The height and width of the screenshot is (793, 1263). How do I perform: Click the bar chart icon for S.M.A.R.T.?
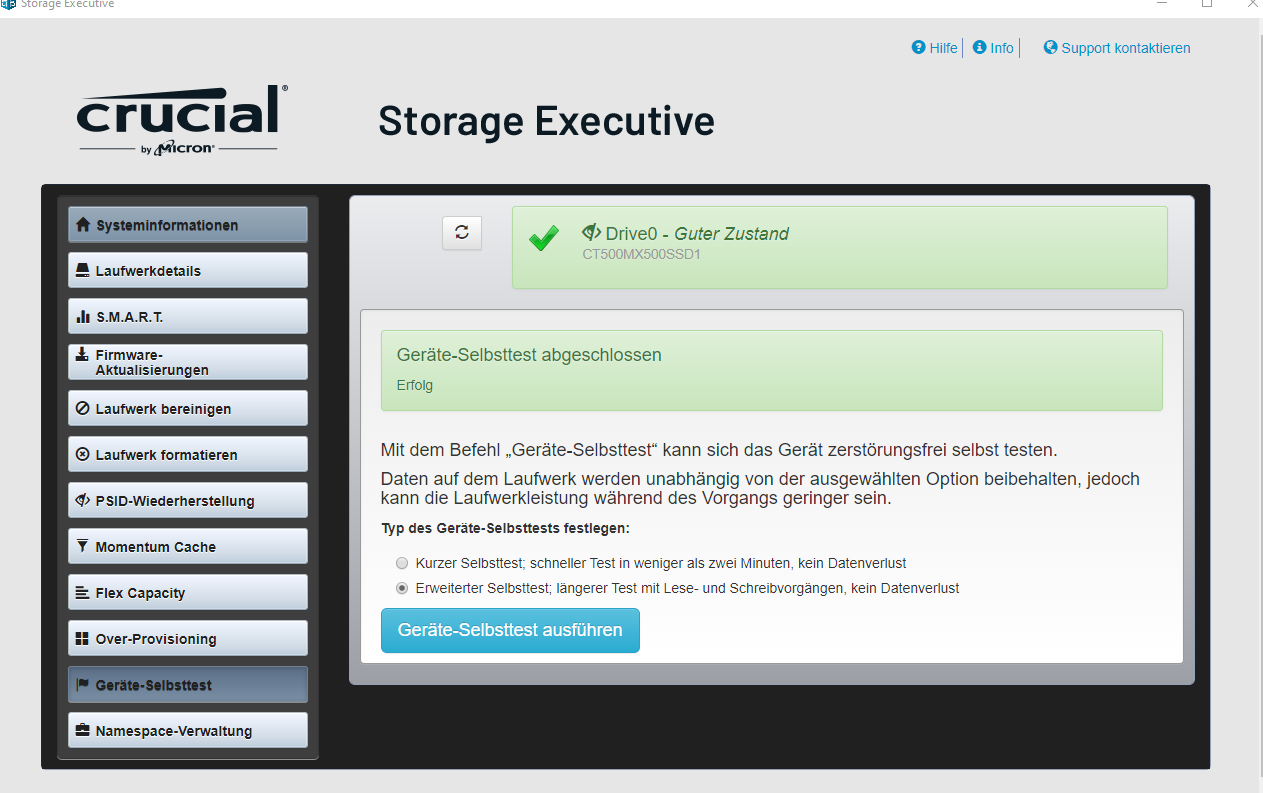coord(83,317)
